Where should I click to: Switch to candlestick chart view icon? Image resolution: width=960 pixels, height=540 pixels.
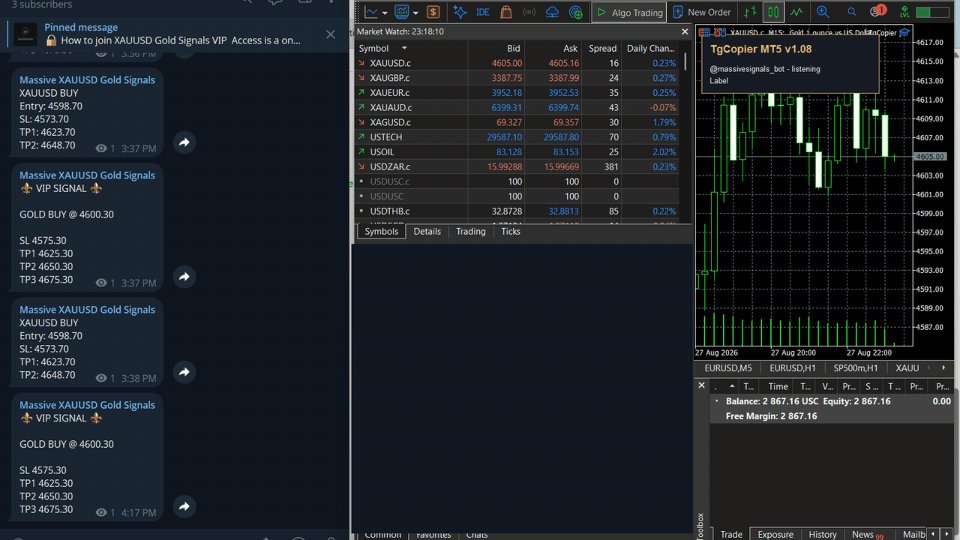tap(773, 12)
